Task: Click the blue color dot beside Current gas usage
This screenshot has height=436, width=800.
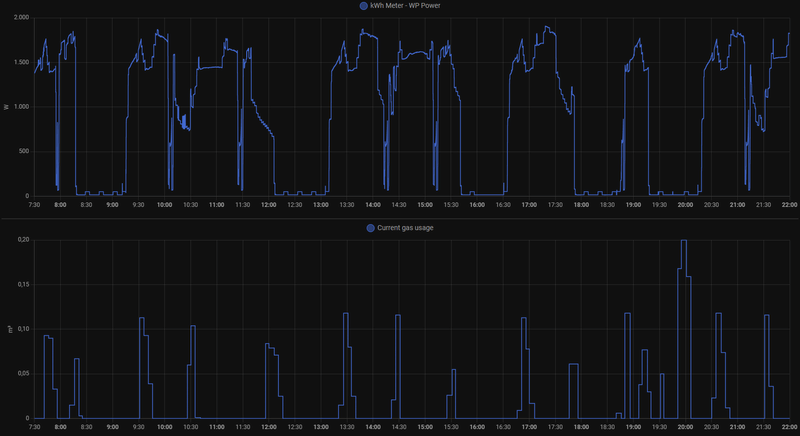Action: pos(371,228)
